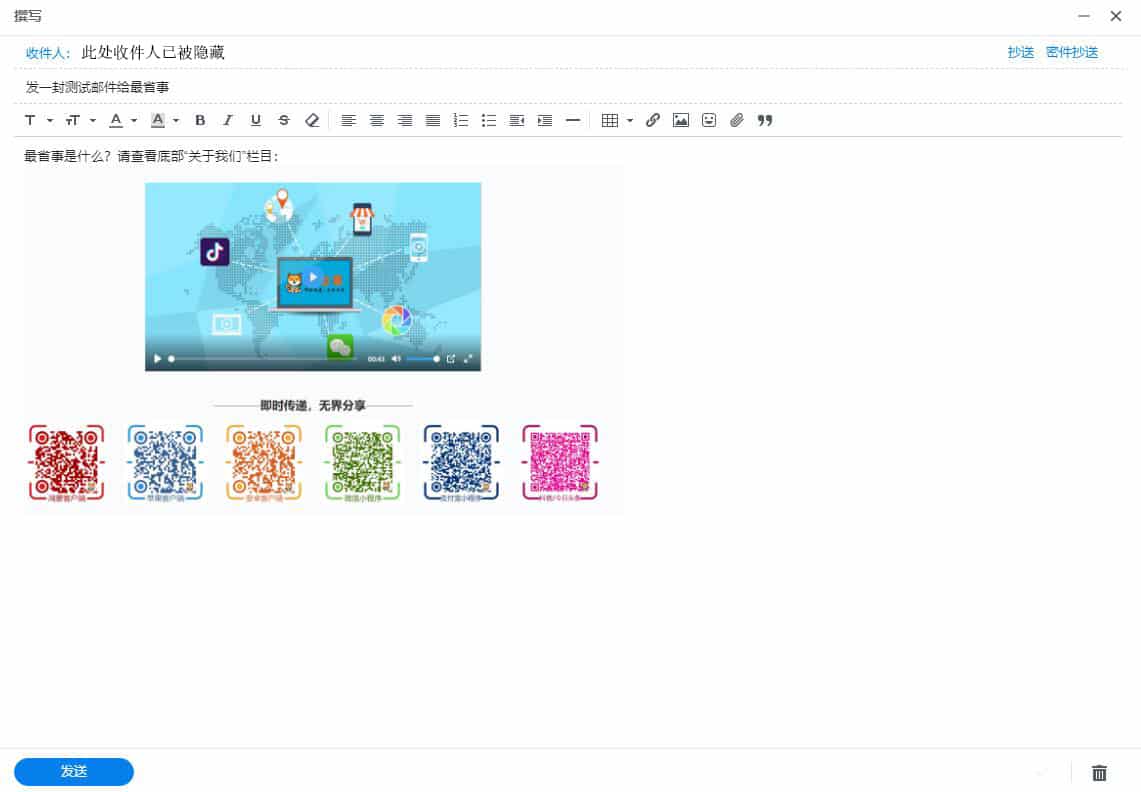
Task: Open the emoji picker icon
Action: pyautogui.click(x=709, y=120)
